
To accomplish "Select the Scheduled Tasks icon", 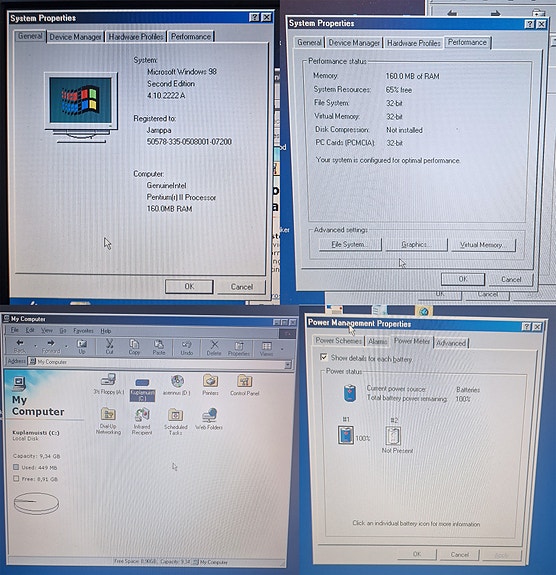I will [176, 422].
